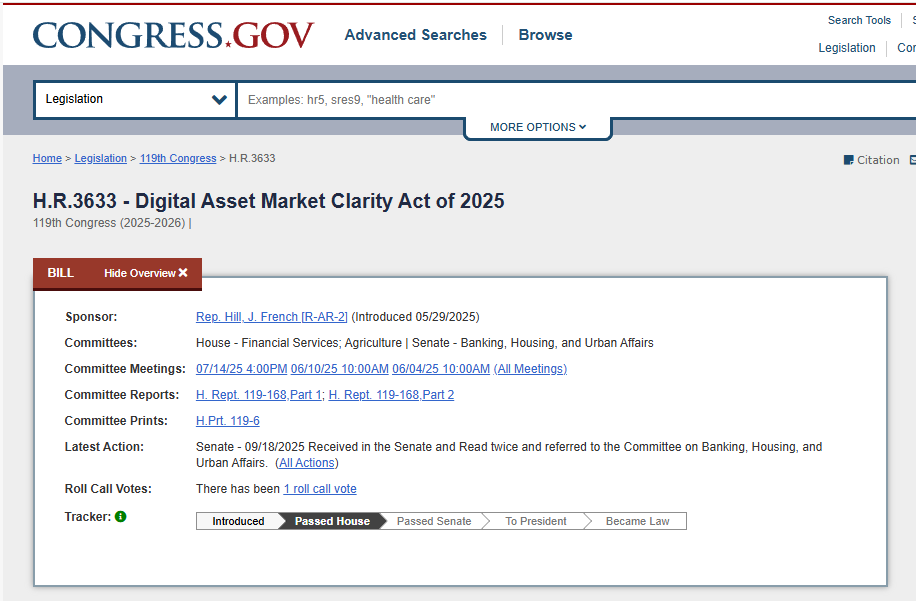Select the BILL tab
The image size is (916, 601).
tap(61, 273)
